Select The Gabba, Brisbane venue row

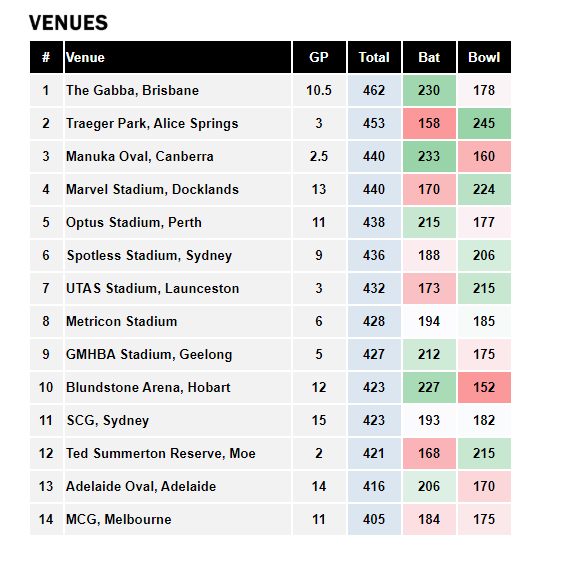pyautogui.click(x=270, y=90)
